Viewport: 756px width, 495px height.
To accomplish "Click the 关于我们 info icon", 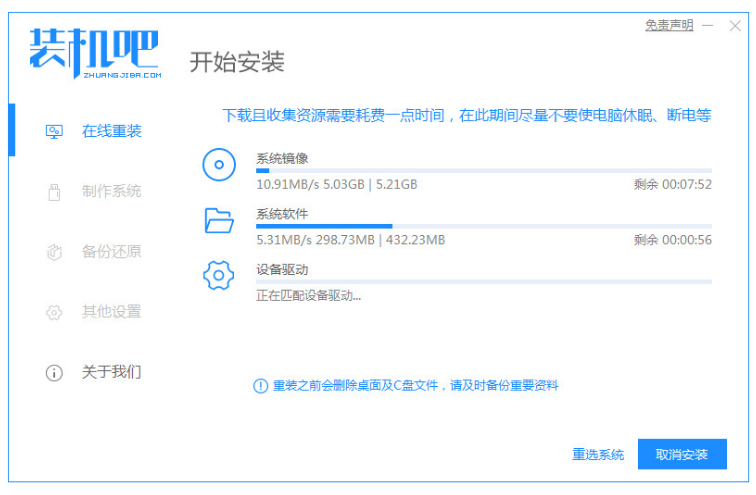I will pos(54,373).
